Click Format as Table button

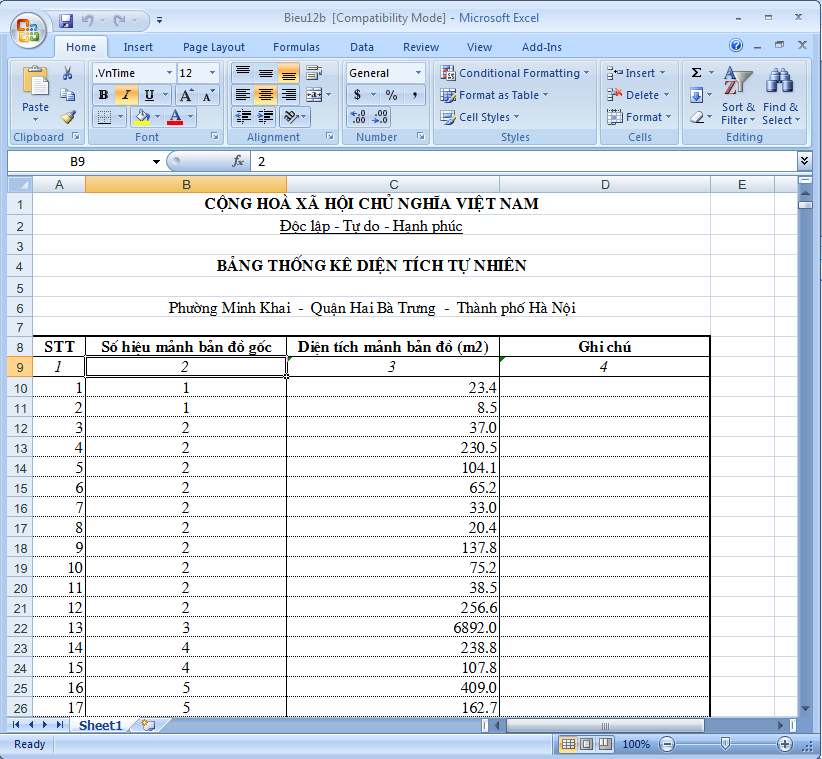coord(495,95)
